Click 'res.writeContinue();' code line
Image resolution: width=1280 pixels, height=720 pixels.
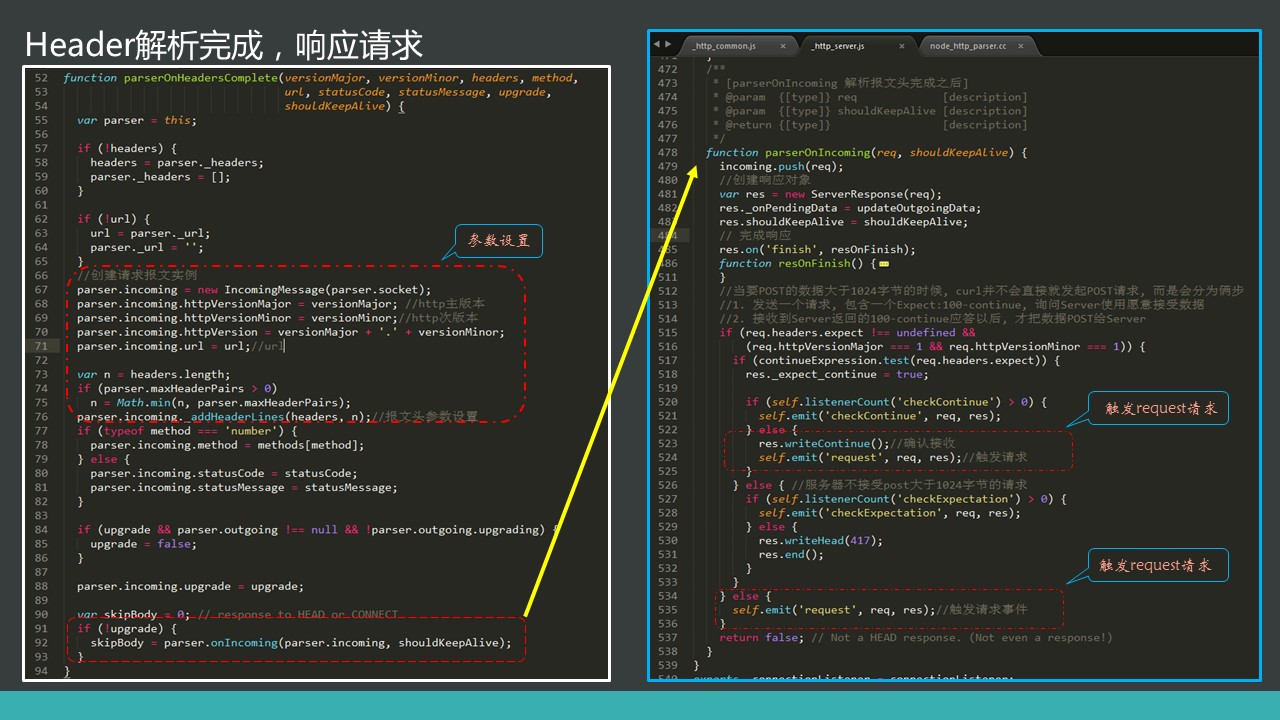[823, 444]
